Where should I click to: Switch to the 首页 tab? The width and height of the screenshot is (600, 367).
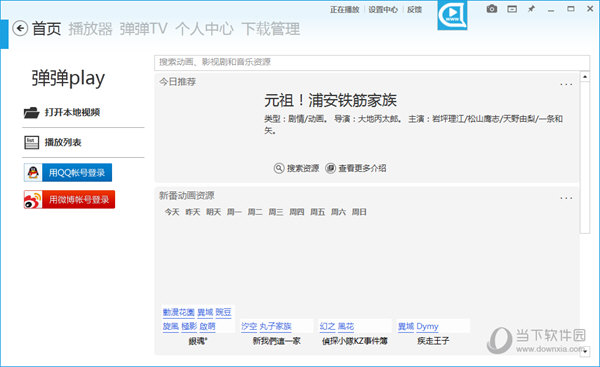pos(46,29)
